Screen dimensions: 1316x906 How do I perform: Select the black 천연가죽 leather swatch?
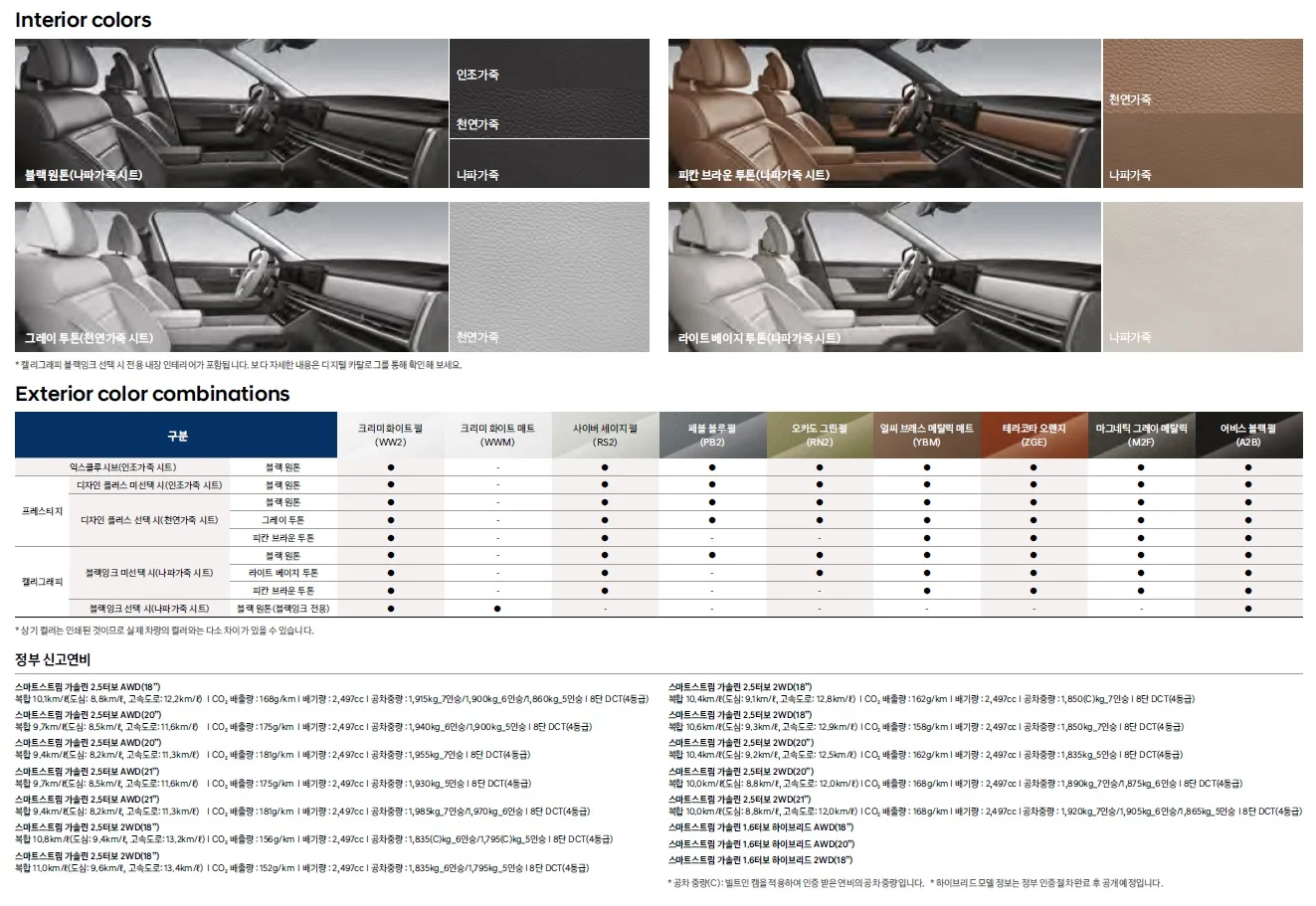coord(549,114)
